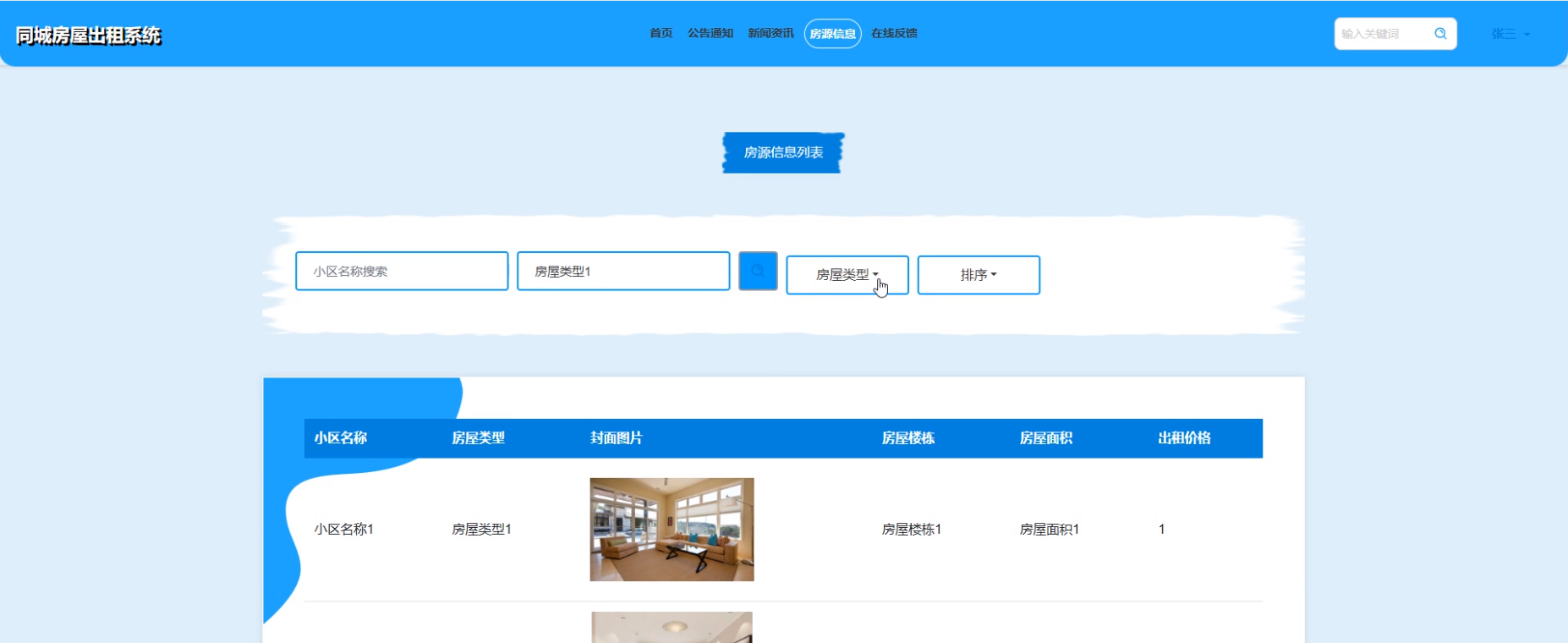The image size is (1568, 643).
Task: Open the second row's partially visible cover image
Action: click(672, 627)
